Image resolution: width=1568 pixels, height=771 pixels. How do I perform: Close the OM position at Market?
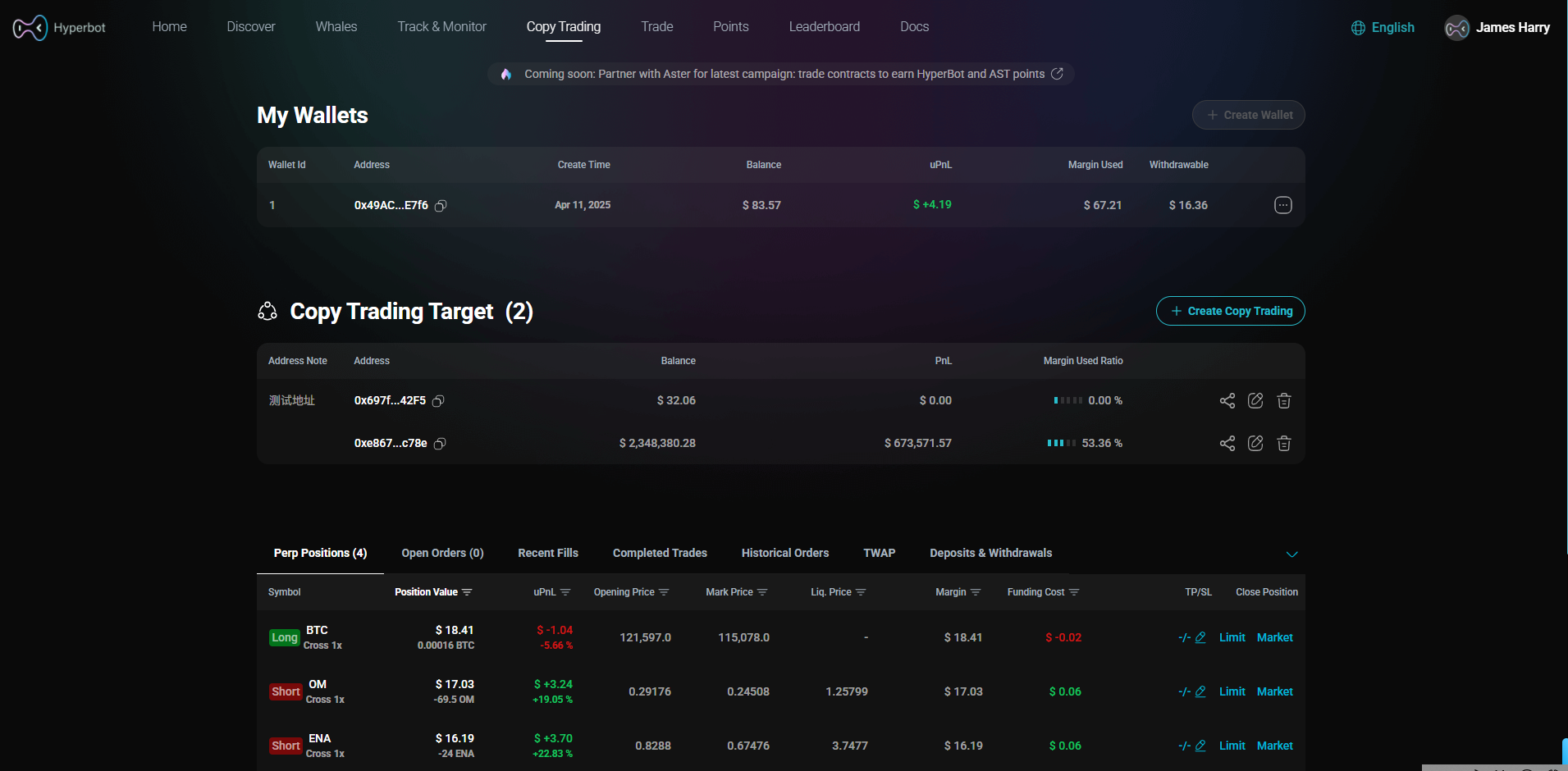(1274, 691)
